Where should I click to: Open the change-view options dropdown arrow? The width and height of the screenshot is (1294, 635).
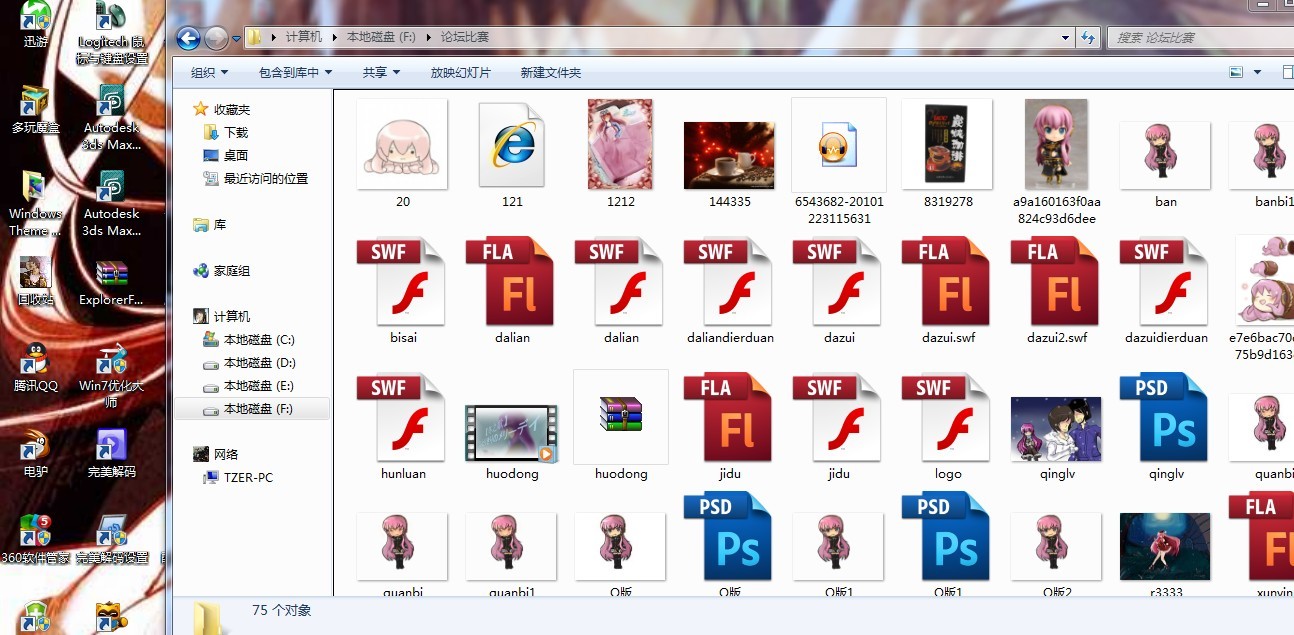click(1258, 72)
